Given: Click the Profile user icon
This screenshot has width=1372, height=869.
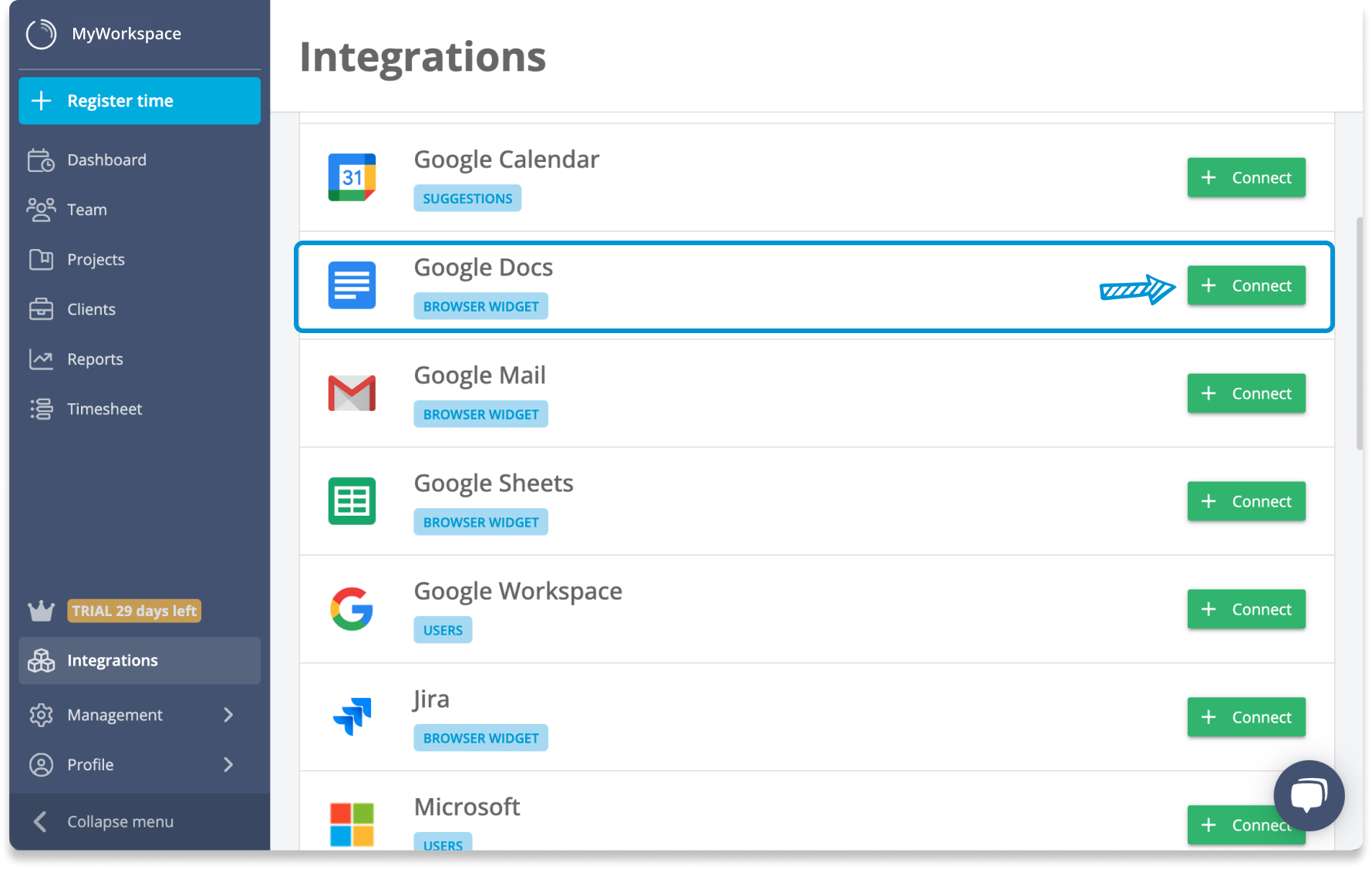Looking at the screenshot, I should click(41, 765).
